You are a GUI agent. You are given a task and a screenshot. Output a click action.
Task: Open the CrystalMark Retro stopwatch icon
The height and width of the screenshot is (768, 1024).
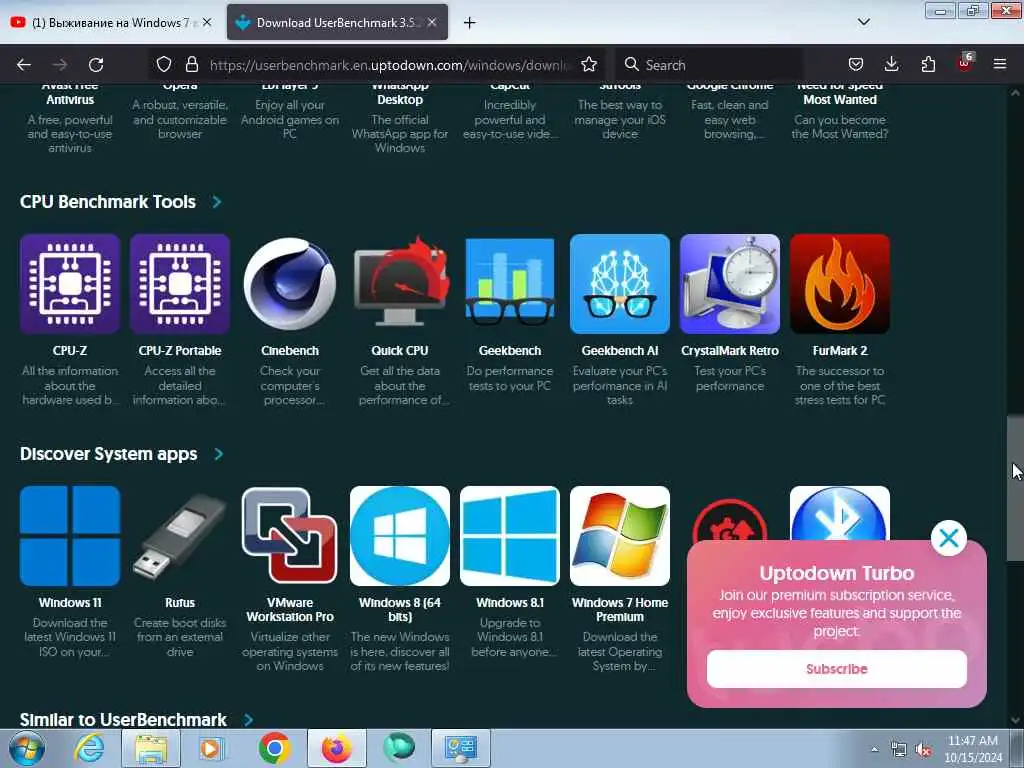point(729,284)
